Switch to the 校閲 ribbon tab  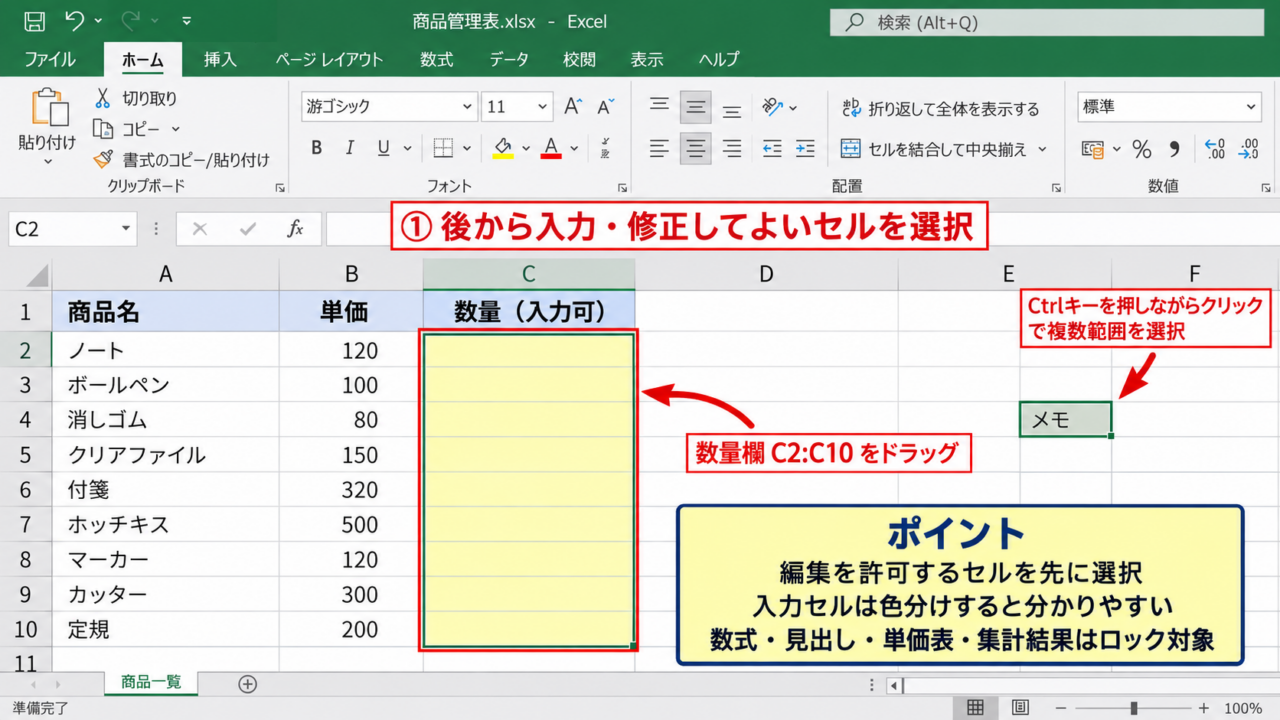(579, 60)
